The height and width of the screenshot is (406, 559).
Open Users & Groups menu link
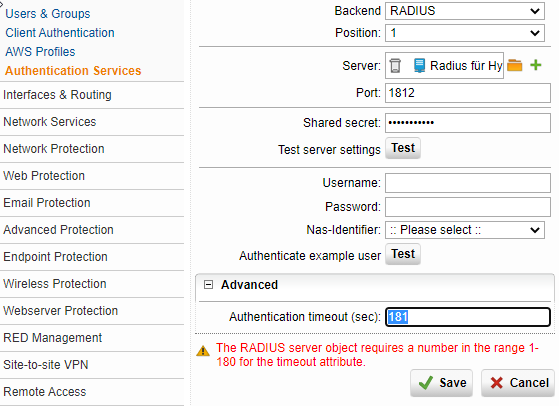point(48,14)
